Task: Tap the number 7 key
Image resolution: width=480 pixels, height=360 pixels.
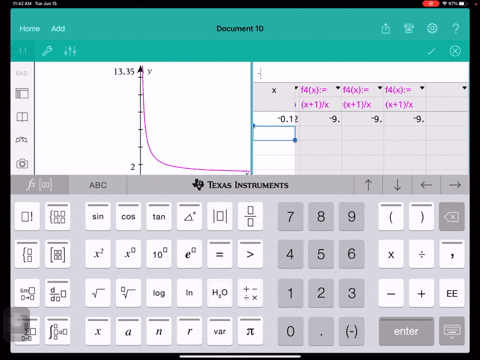Action: click(290, 216)
